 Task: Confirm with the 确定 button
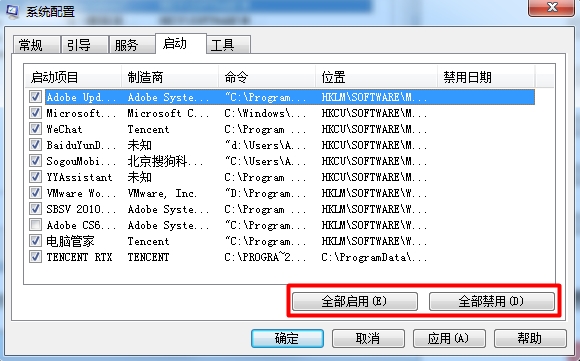pyautogui.click(x=287, y=338)
